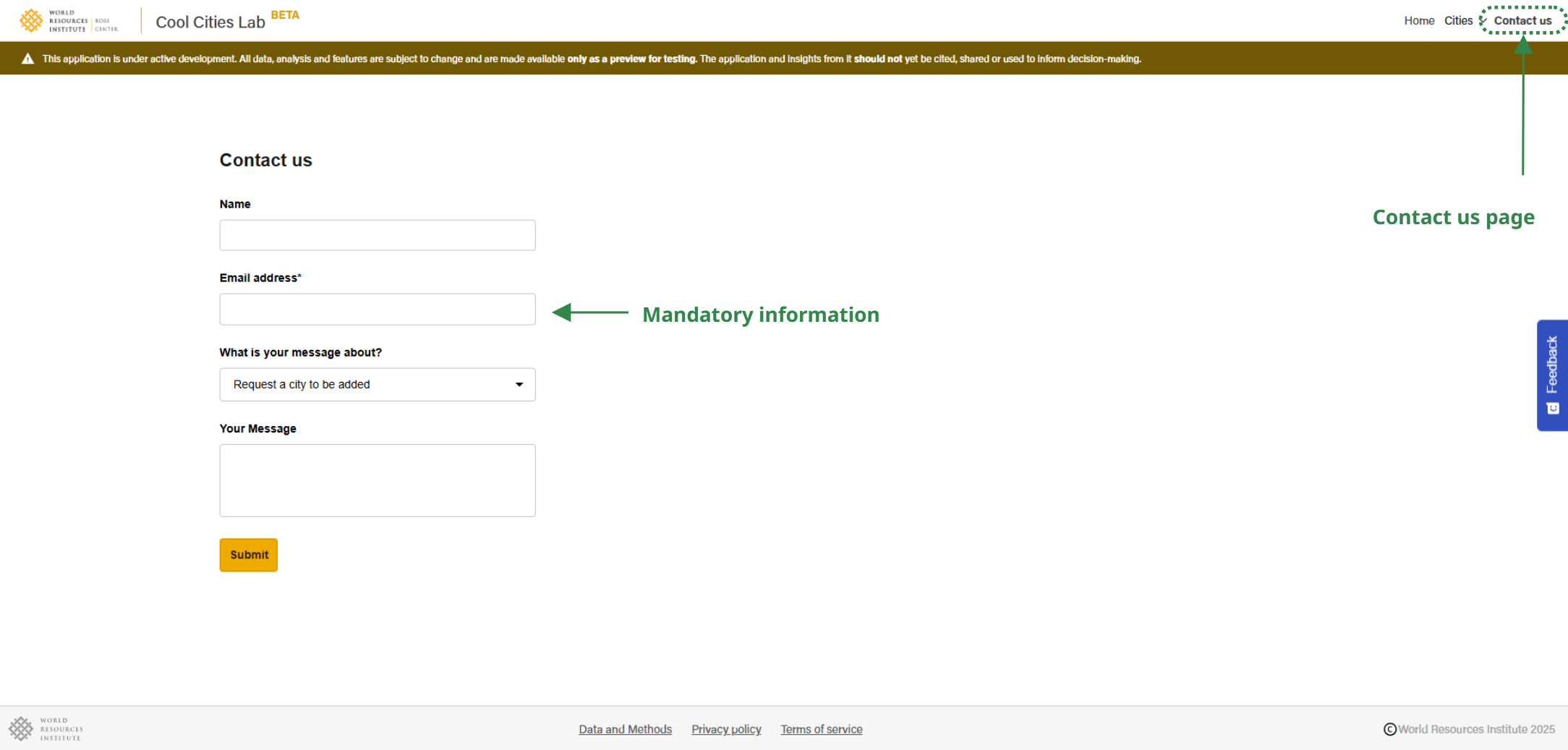Click the copyright symbol in the footer

(x=1389, y=730)
